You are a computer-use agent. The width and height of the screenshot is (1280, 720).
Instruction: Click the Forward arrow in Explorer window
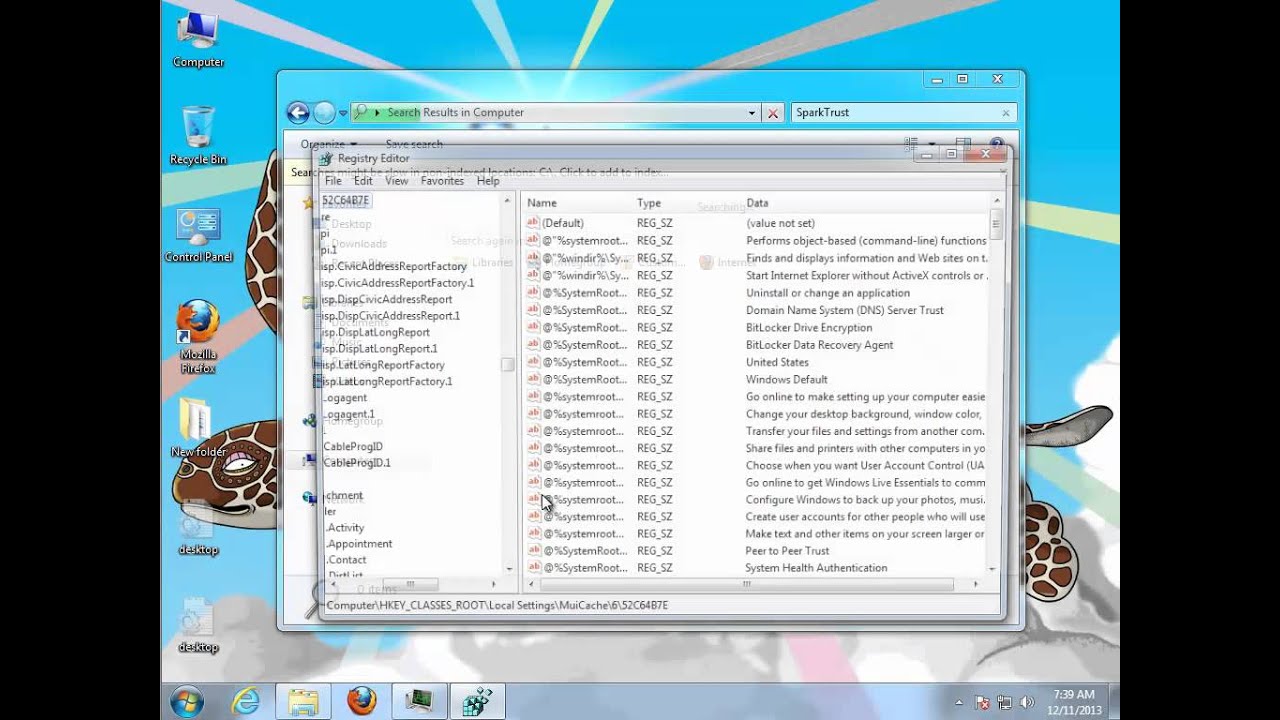point(324,113)
